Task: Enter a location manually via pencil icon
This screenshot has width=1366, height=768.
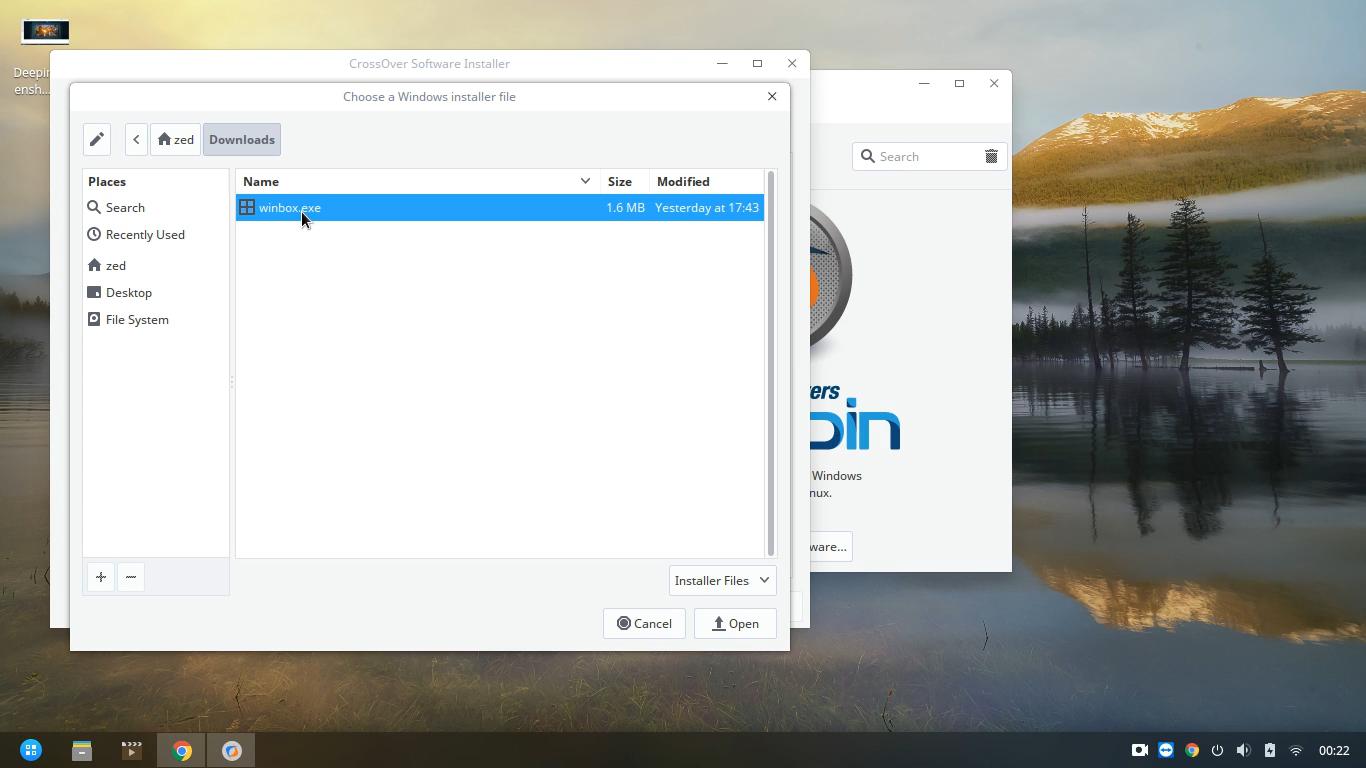Action: [x=96, y=139]
